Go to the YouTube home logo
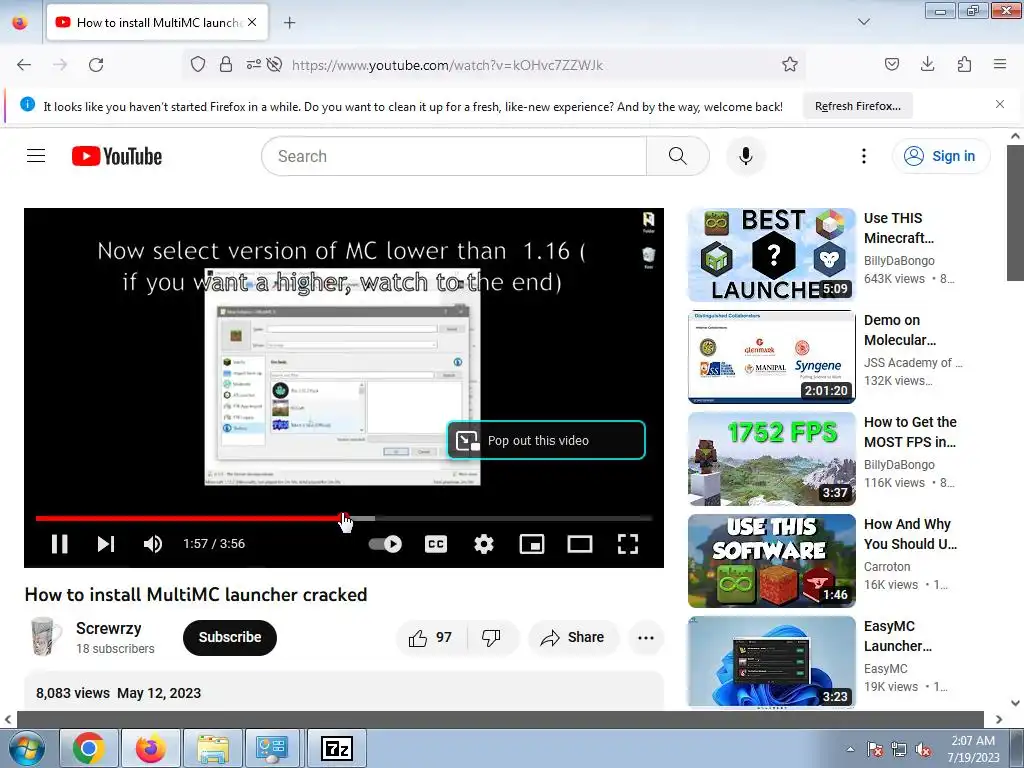 [117, 156]
